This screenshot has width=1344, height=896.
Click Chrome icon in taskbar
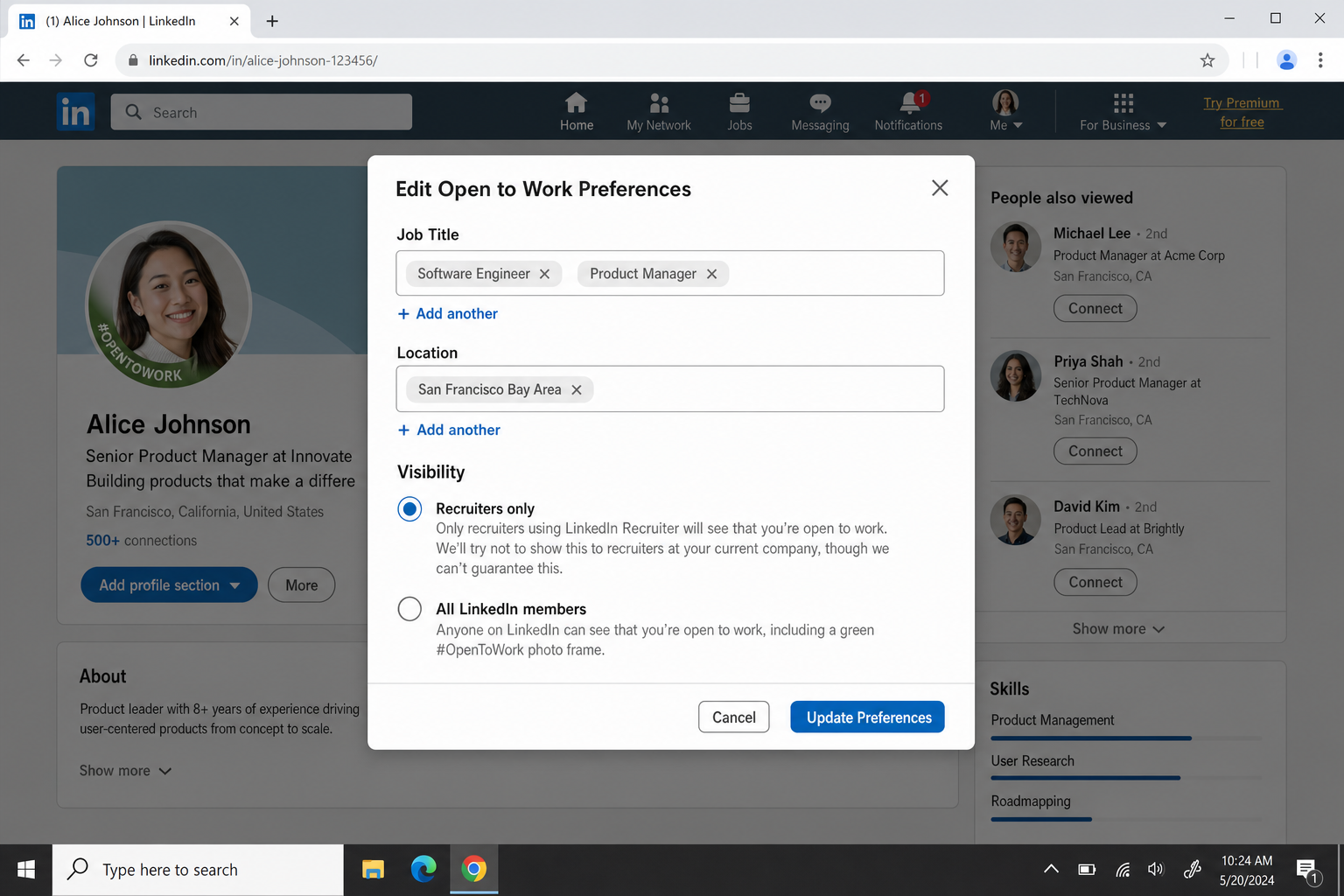pyautogui.click(x=473, y=870)
